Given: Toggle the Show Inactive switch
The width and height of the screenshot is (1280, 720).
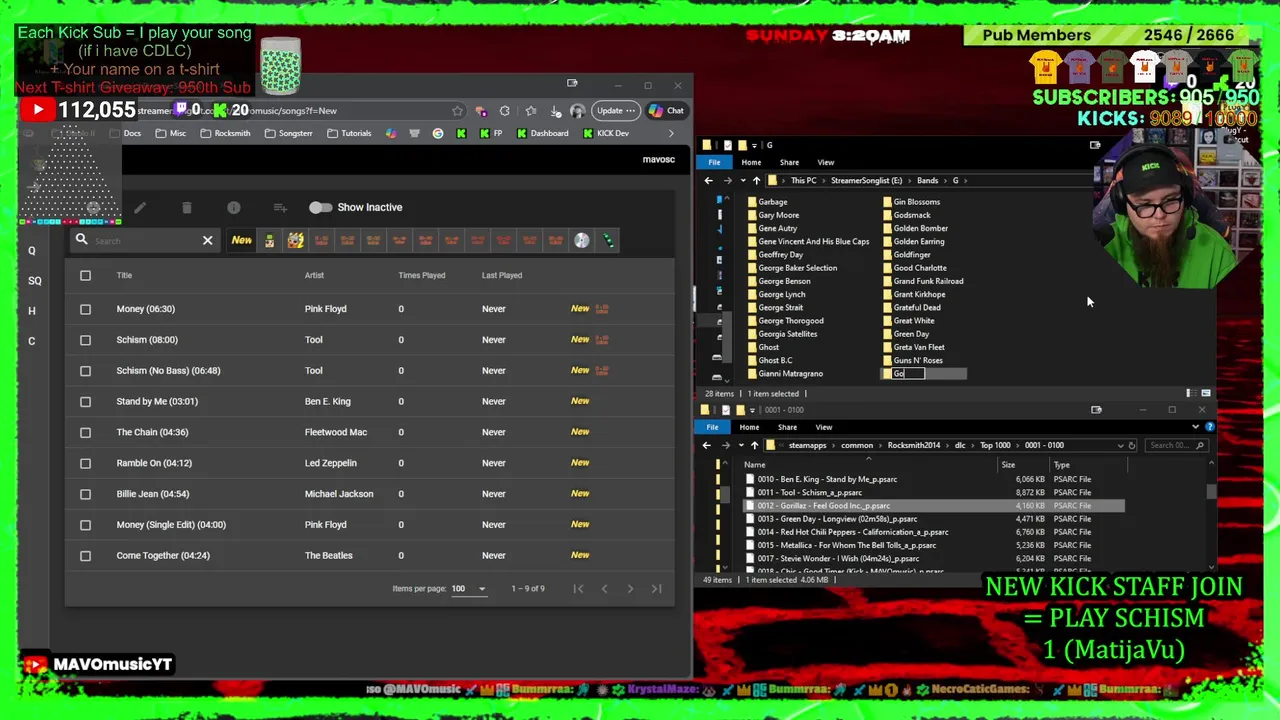Looking at the screenshot, I should [320, 207].
